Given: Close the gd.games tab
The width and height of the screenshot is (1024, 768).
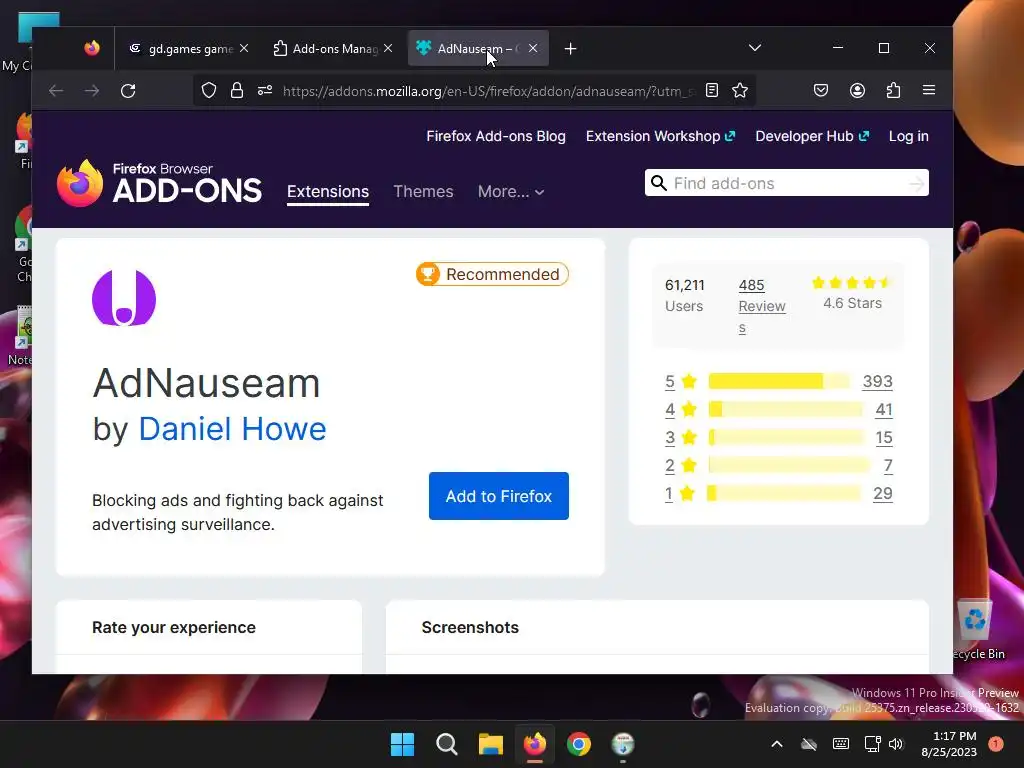Looking at the screenshot, I should click(244, 48).
